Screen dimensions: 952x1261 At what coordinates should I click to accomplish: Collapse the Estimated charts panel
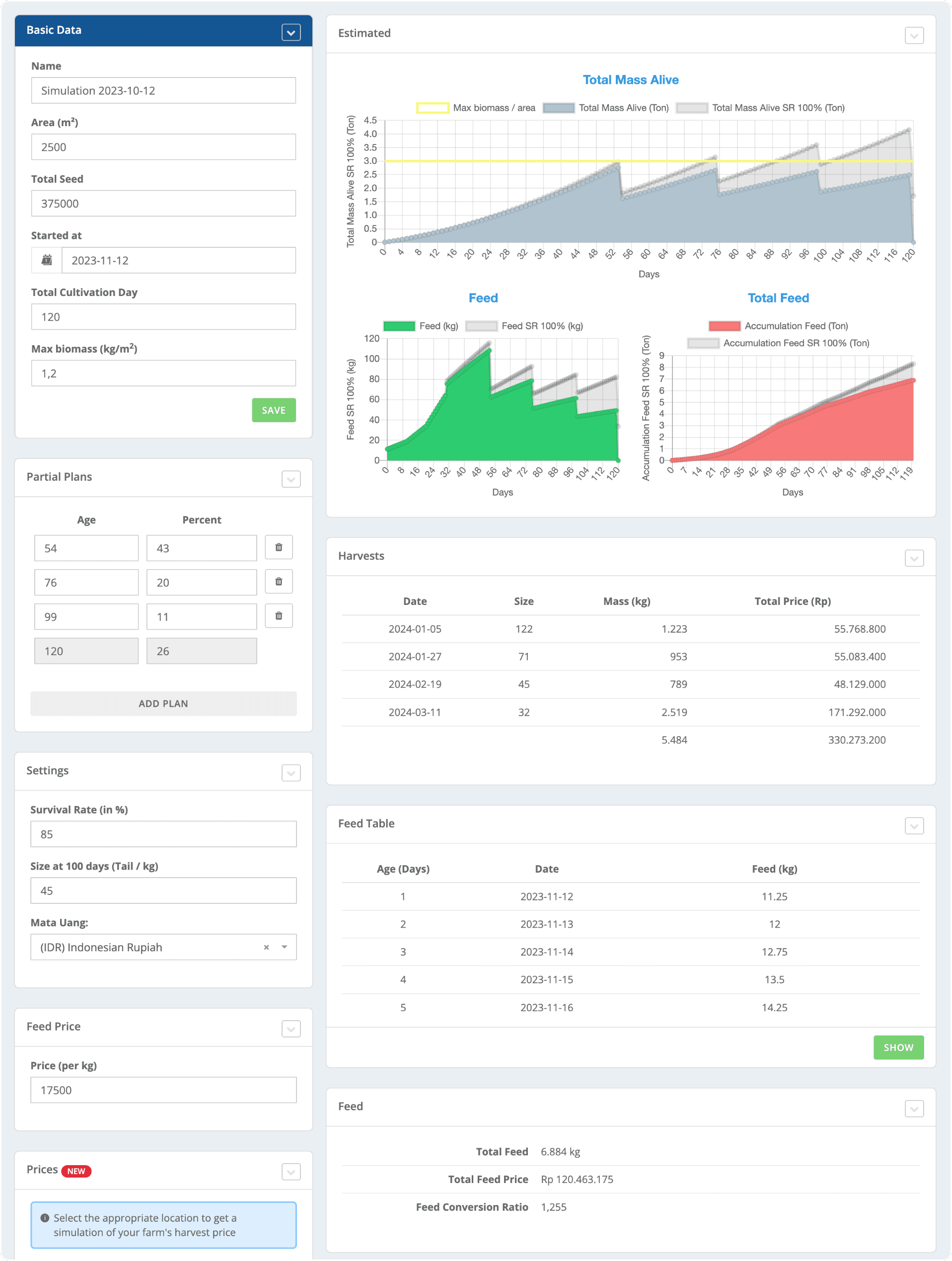tap(914, 35)
